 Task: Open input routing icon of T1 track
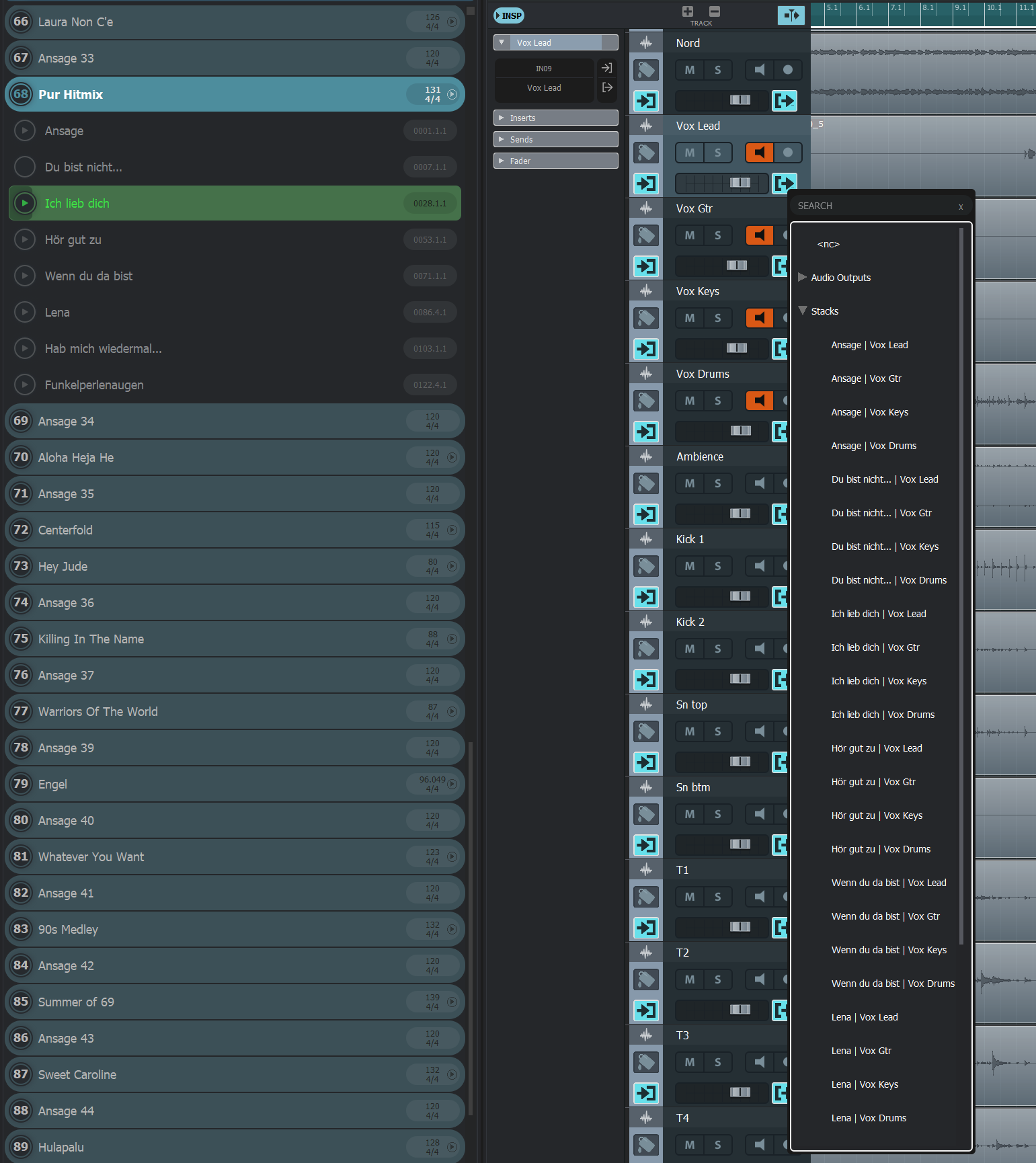646,928
